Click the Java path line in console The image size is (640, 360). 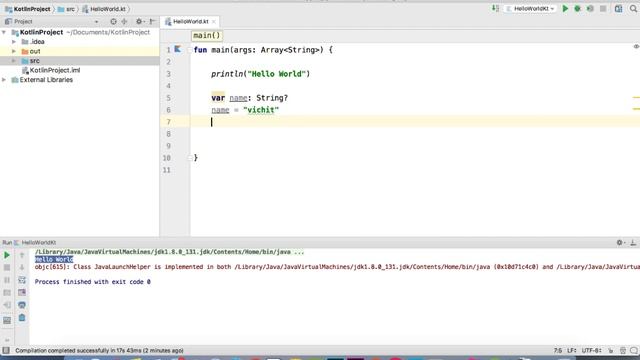tap(169, 252)
